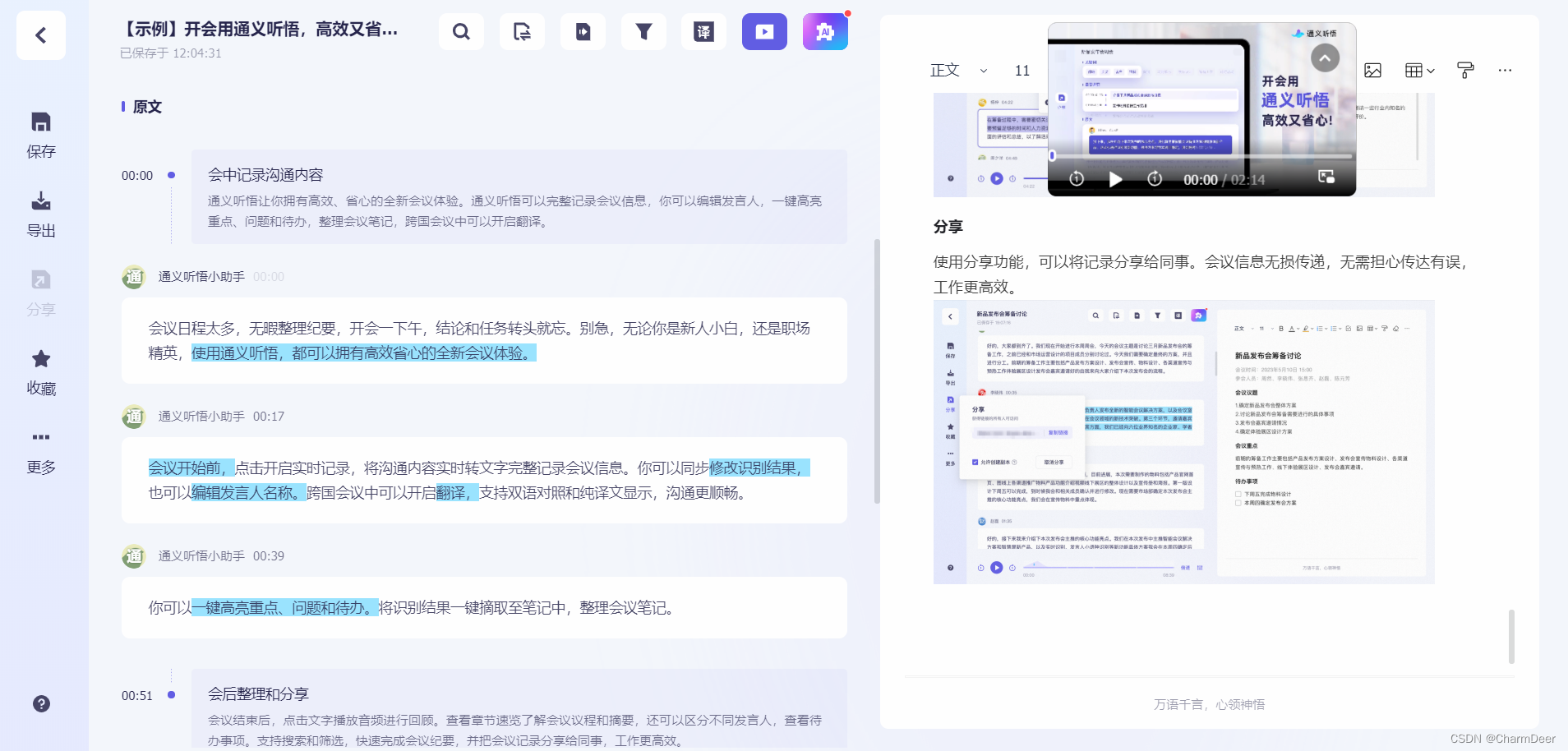Jump to the 00:51 chapter timeline dot
1568x751 pixels.
171,694
